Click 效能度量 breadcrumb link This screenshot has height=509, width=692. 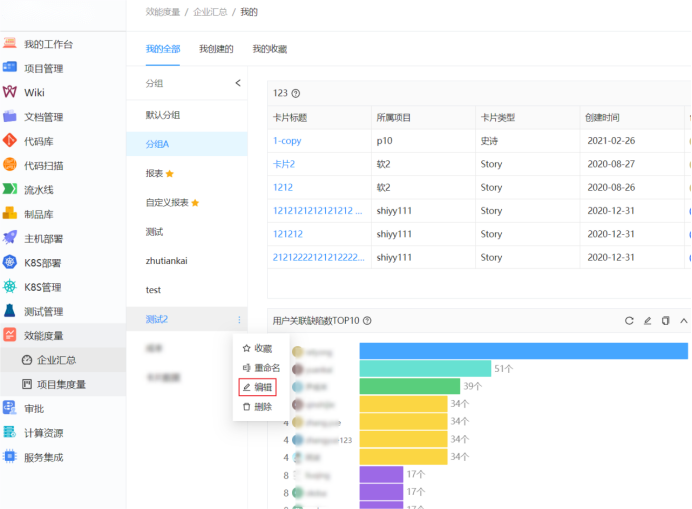[163, 12]
